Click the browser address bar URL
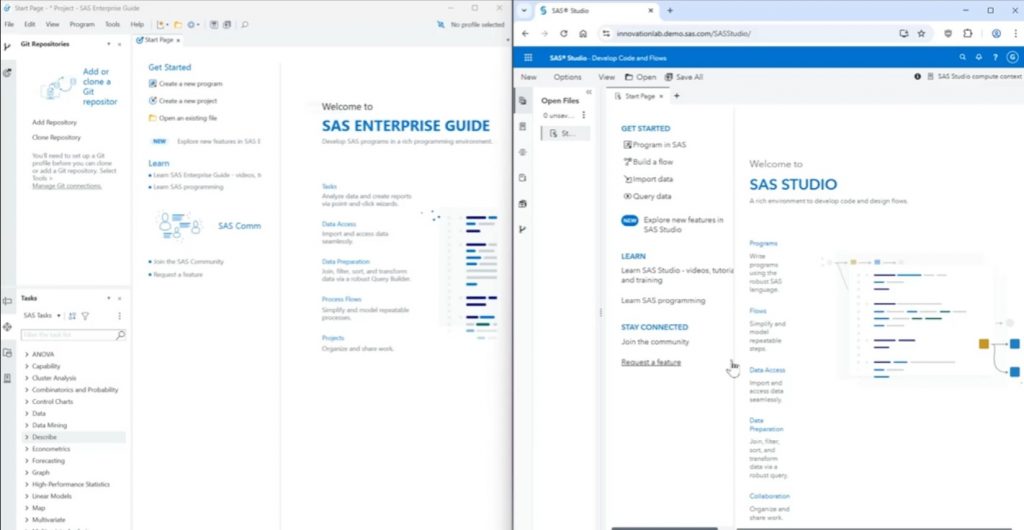Image resolution: width=1024 pixels, height=530 pixels. click(683, 33)
